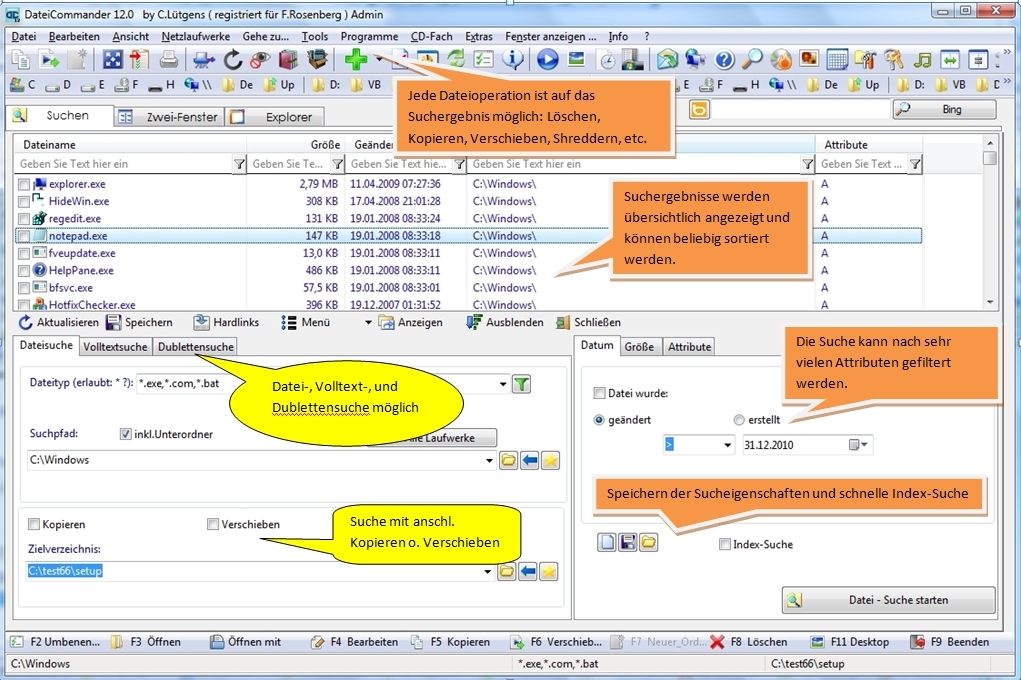Viewport: 1021px width, 680px height.
Task: Select the erstellt radio button
Action: pyautogui.click(x=739, y=420)
